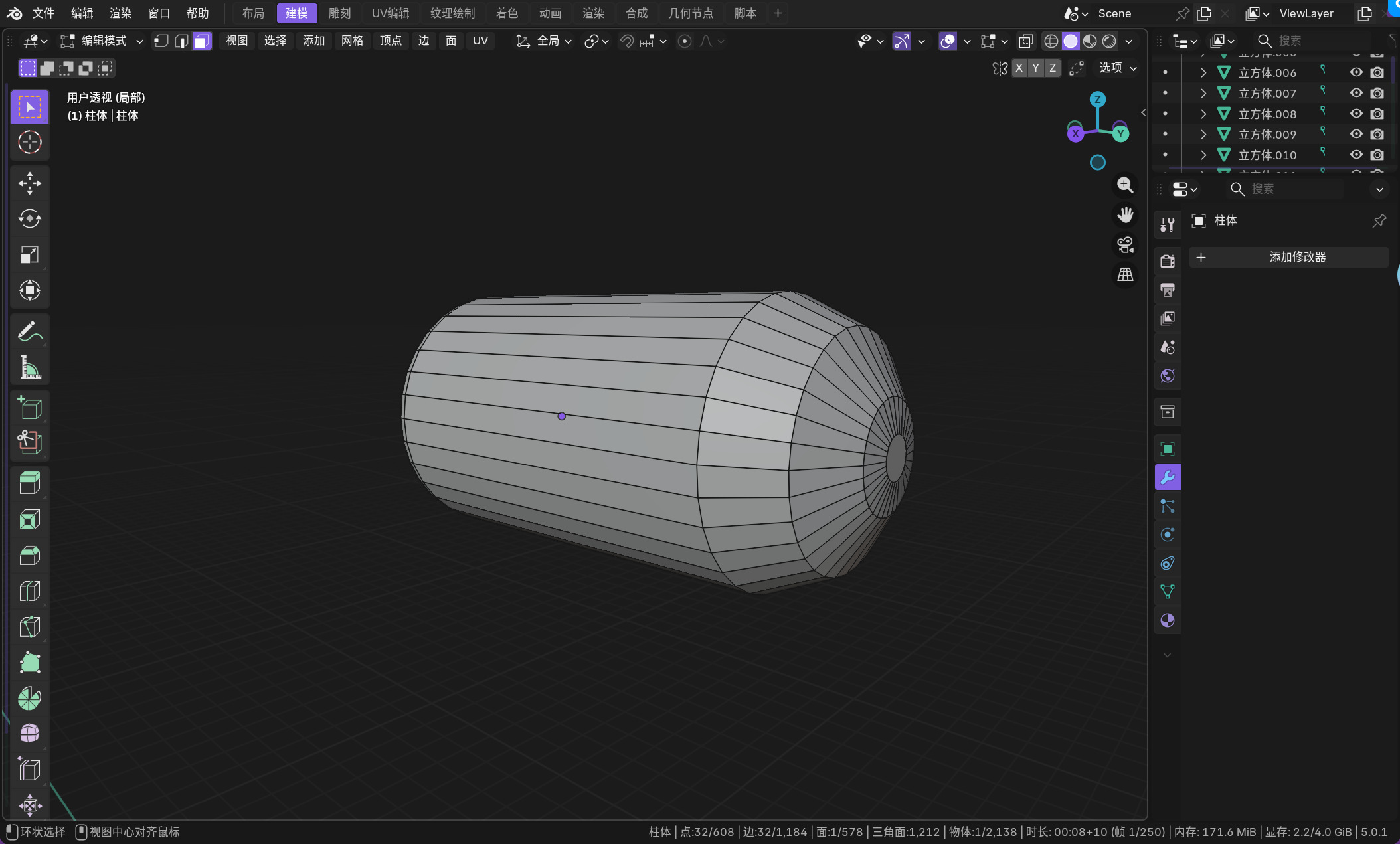Activate the Knife tool
1400x844 pixels.
(x=29, y=627)
